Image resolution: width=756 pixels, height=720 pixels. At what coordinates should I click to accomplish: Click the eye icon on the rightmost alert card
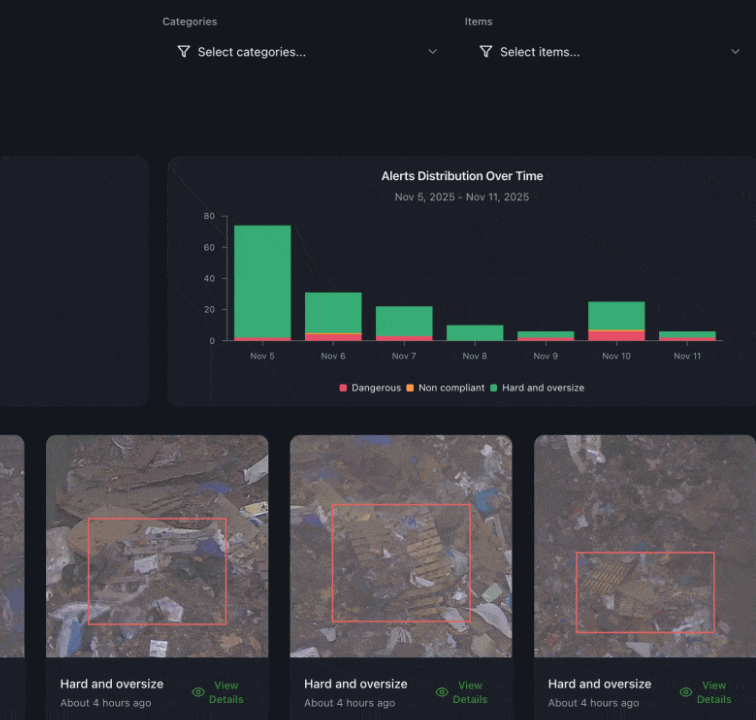coord(686,692)
